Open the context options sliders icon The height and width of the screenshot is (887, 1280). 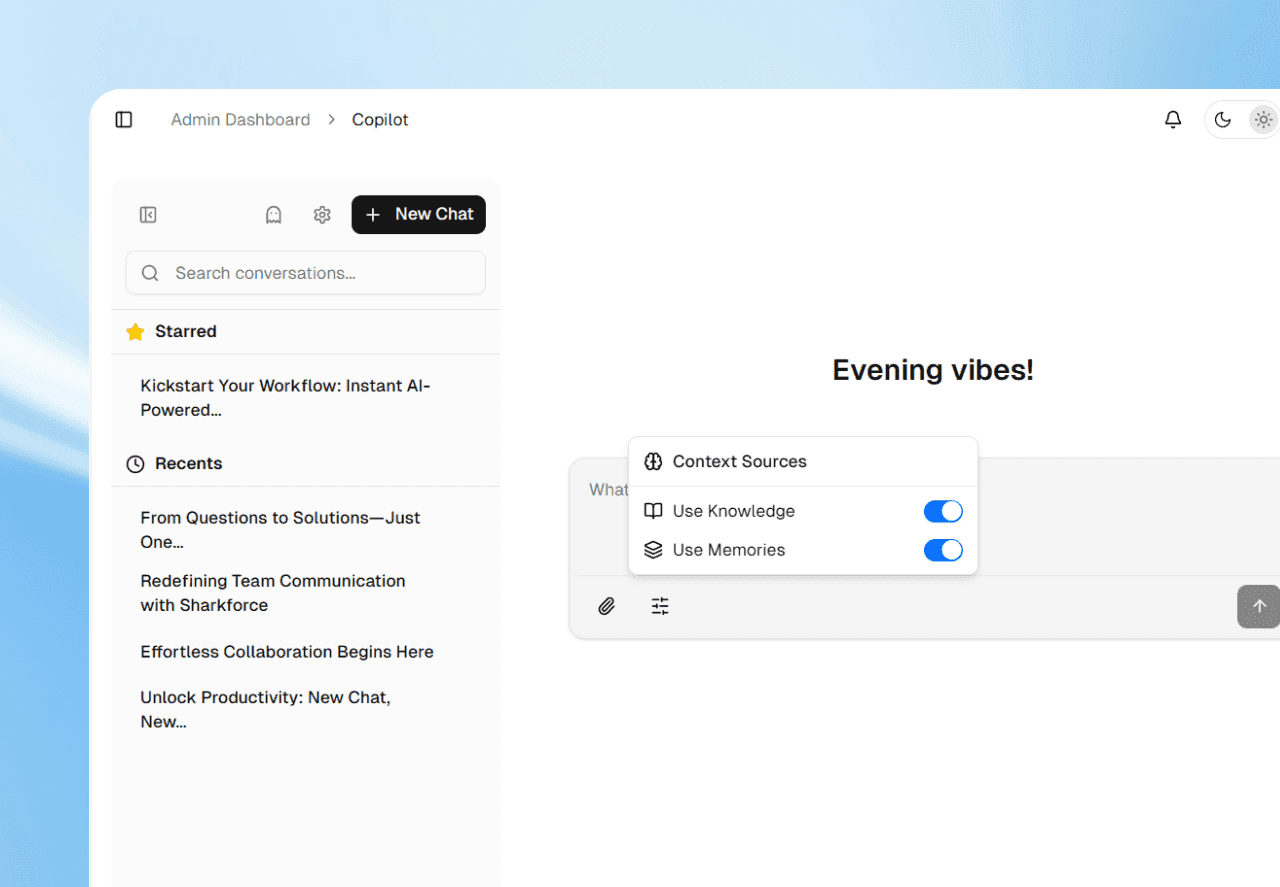[x=660, y=606]
